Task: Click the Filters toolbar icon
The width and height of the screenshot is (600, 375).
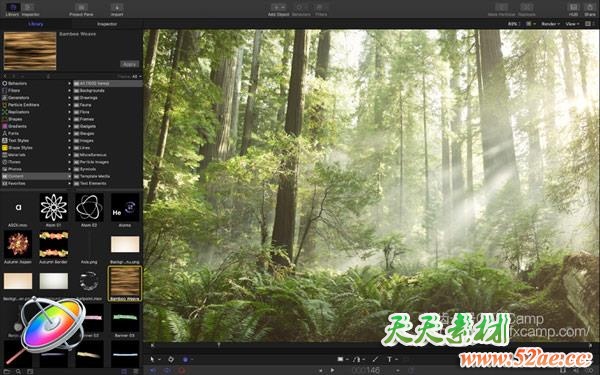Action: [x=321, y=7]
